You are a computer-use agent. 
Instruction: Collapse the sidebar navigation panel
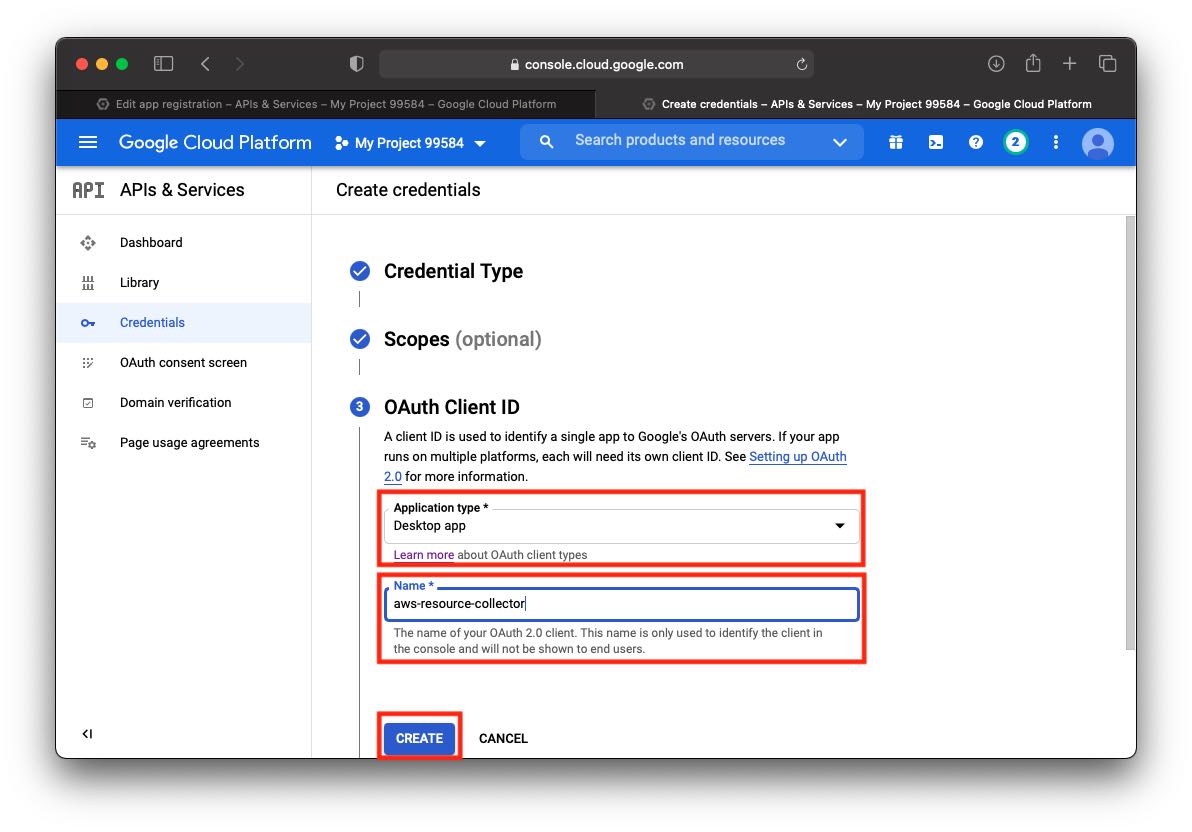click(x=87, y=734)
